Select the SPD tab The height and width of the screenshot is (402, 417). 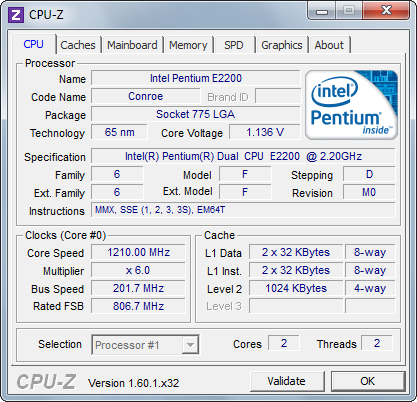click(x=234, y=45)
